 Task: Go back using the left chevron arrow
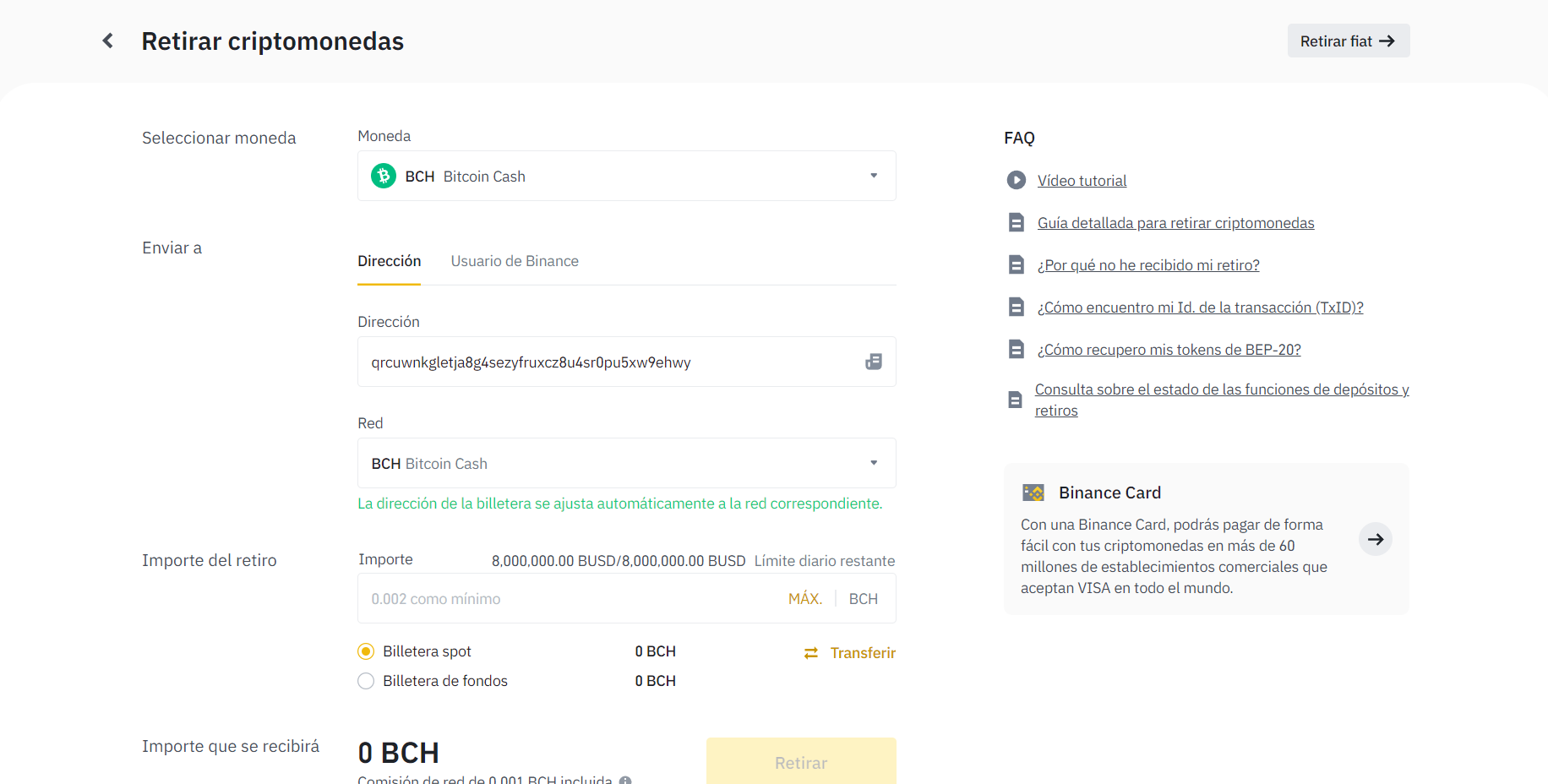click(108, 41)
